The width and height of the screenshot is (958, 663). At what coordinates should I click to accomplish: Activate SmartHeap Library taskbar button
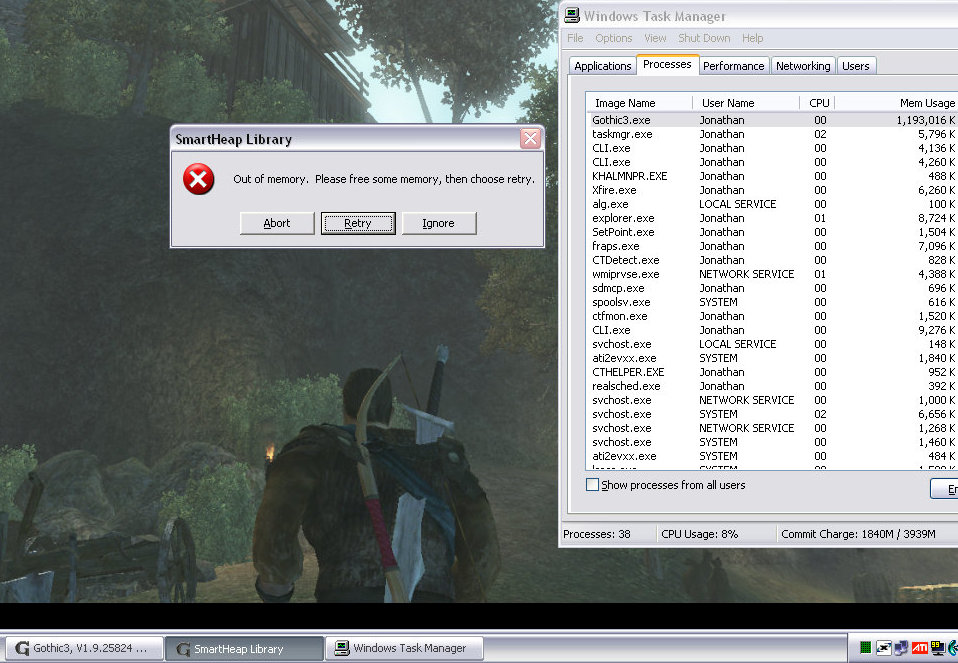coord(244,649)
